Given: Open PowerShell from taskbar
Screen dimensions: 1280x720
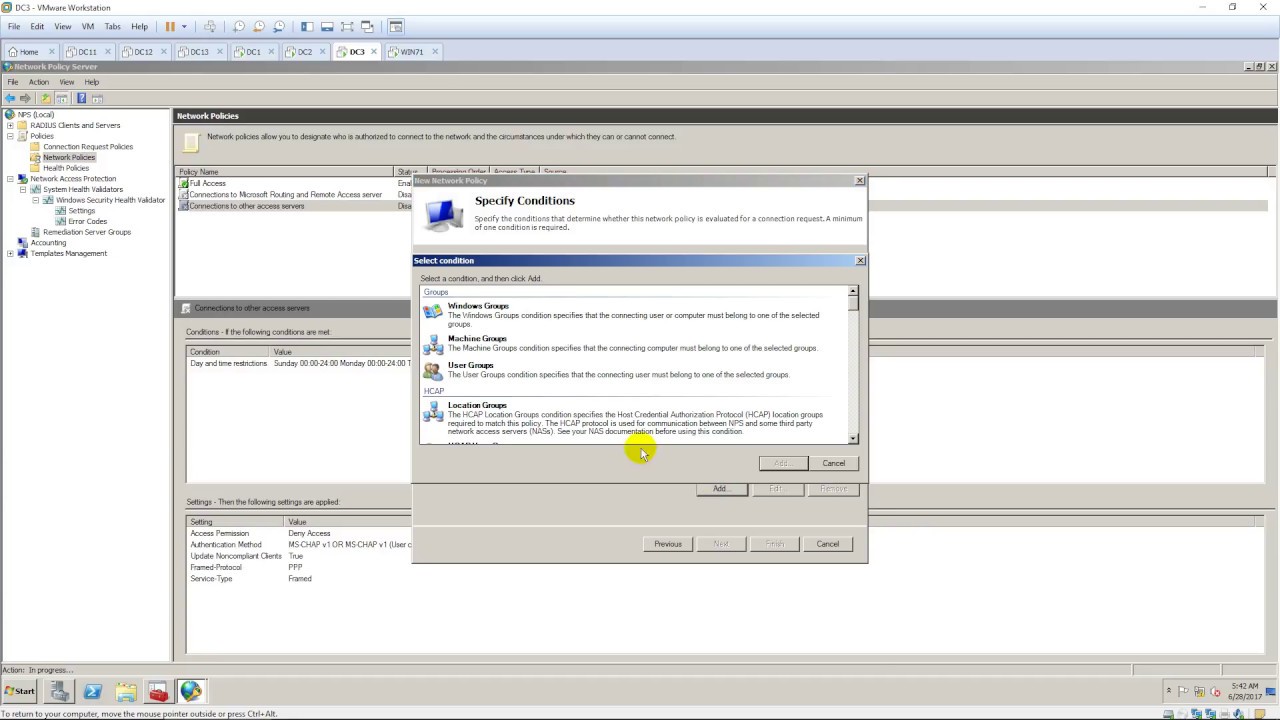Looking at the screenshot, I should (x=93, y=691).
